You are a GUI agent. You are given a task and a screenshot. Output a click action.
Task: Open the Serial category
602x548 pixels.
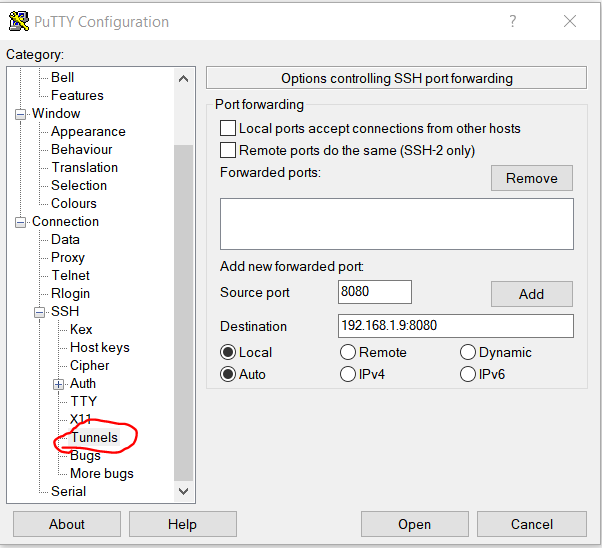point(68,492)
